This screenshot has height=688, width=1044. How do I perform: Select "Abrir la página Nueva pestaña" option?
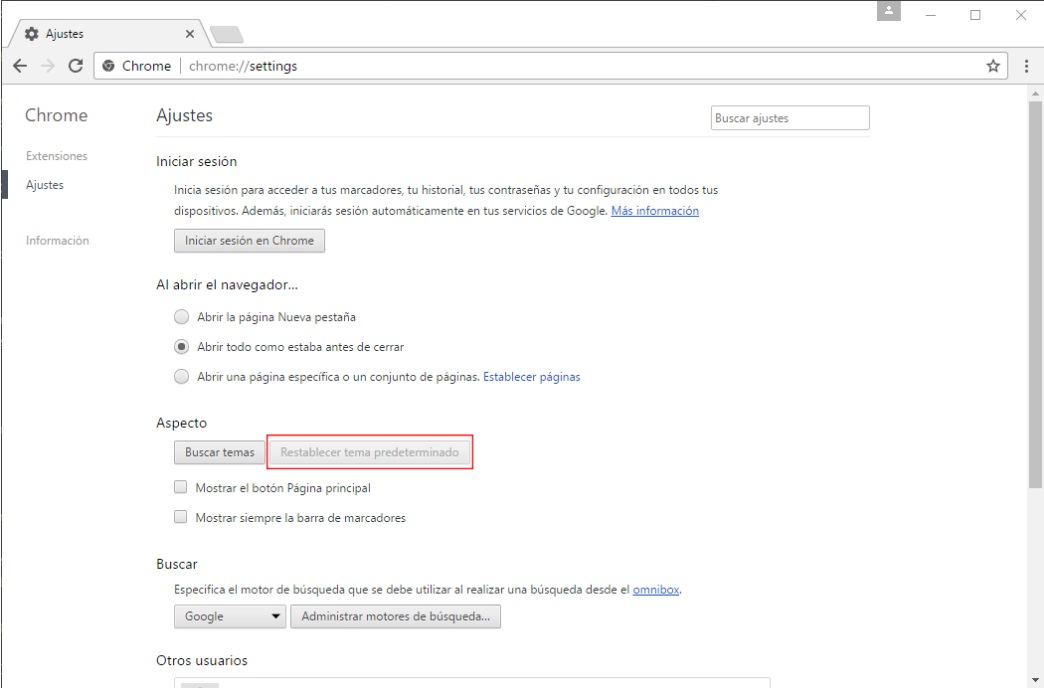coord(181,317)
